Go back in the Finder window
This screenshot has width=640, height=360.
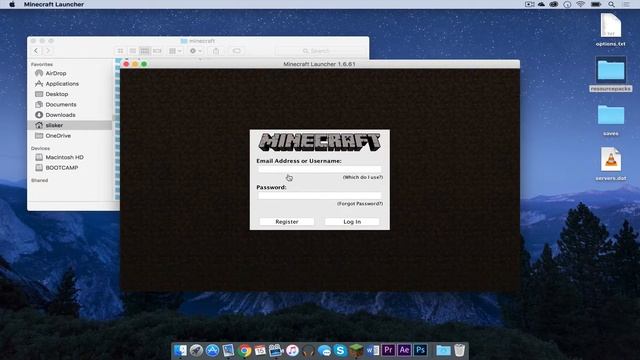(x=36, y=51)
